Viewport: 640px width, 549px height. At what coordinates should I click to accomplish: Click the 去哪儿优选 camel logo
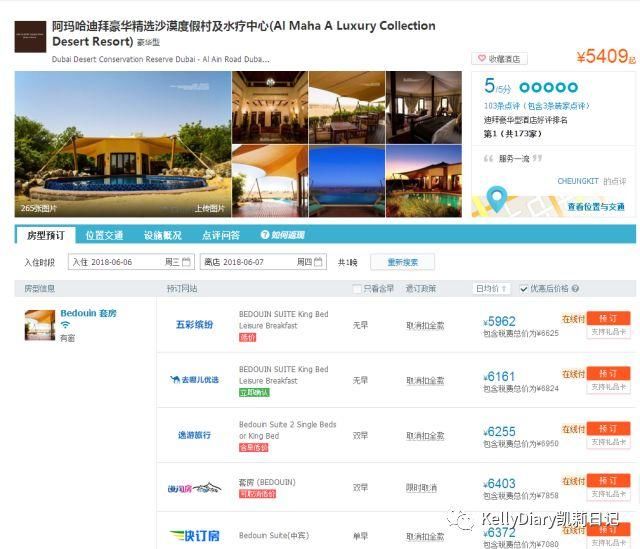coord(194,380)
